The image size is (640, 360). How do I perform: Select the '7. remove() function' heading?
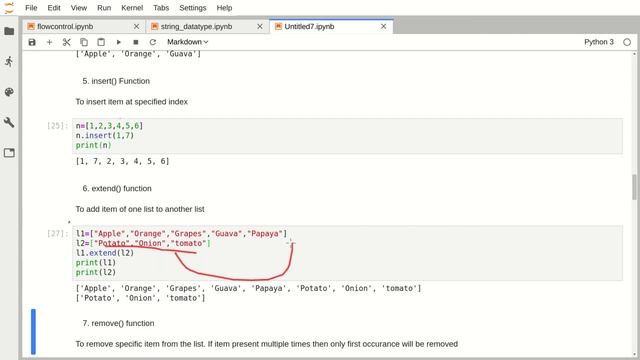point(118,323)
